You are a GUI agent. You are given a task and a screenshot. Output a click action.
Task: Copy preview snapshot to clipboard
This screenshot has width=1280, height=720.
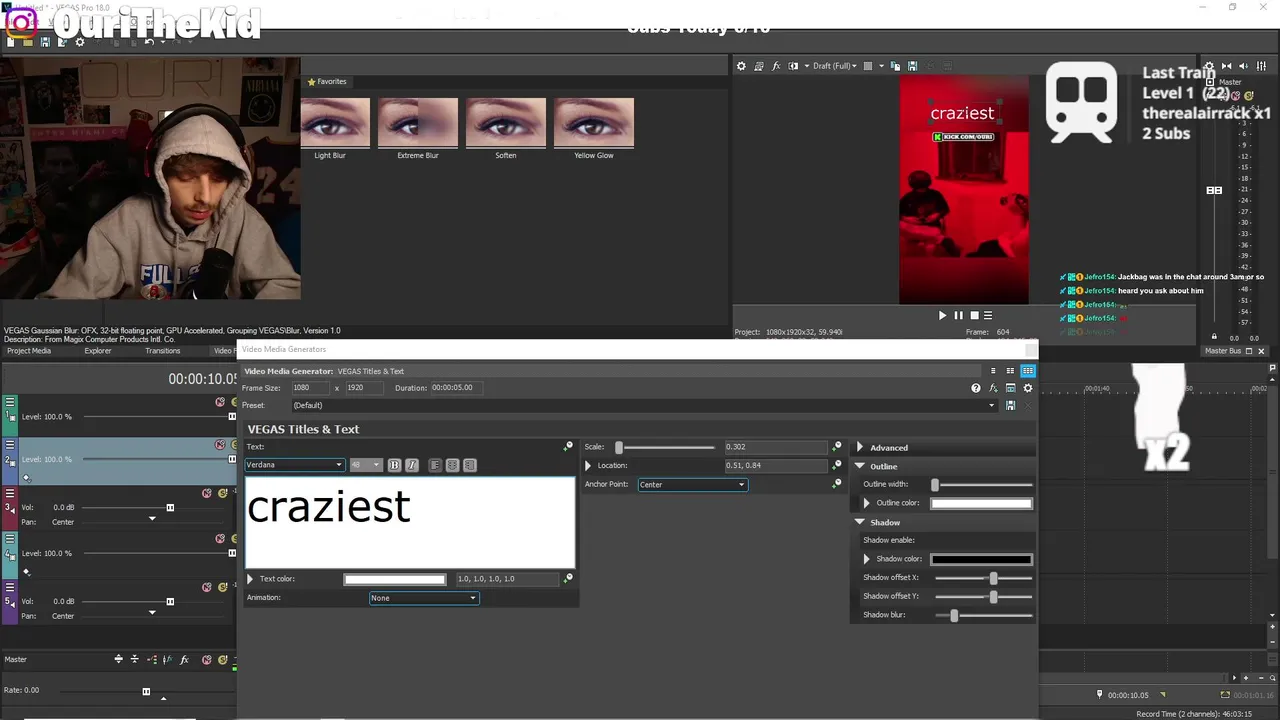(x=895, y=66)
